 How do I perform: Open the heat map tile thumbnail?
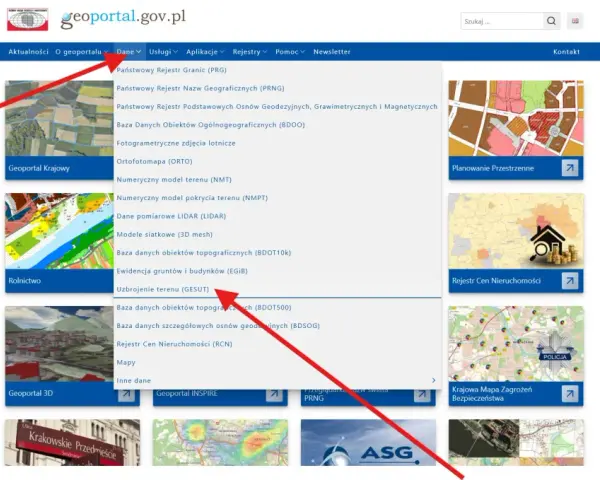220,442
